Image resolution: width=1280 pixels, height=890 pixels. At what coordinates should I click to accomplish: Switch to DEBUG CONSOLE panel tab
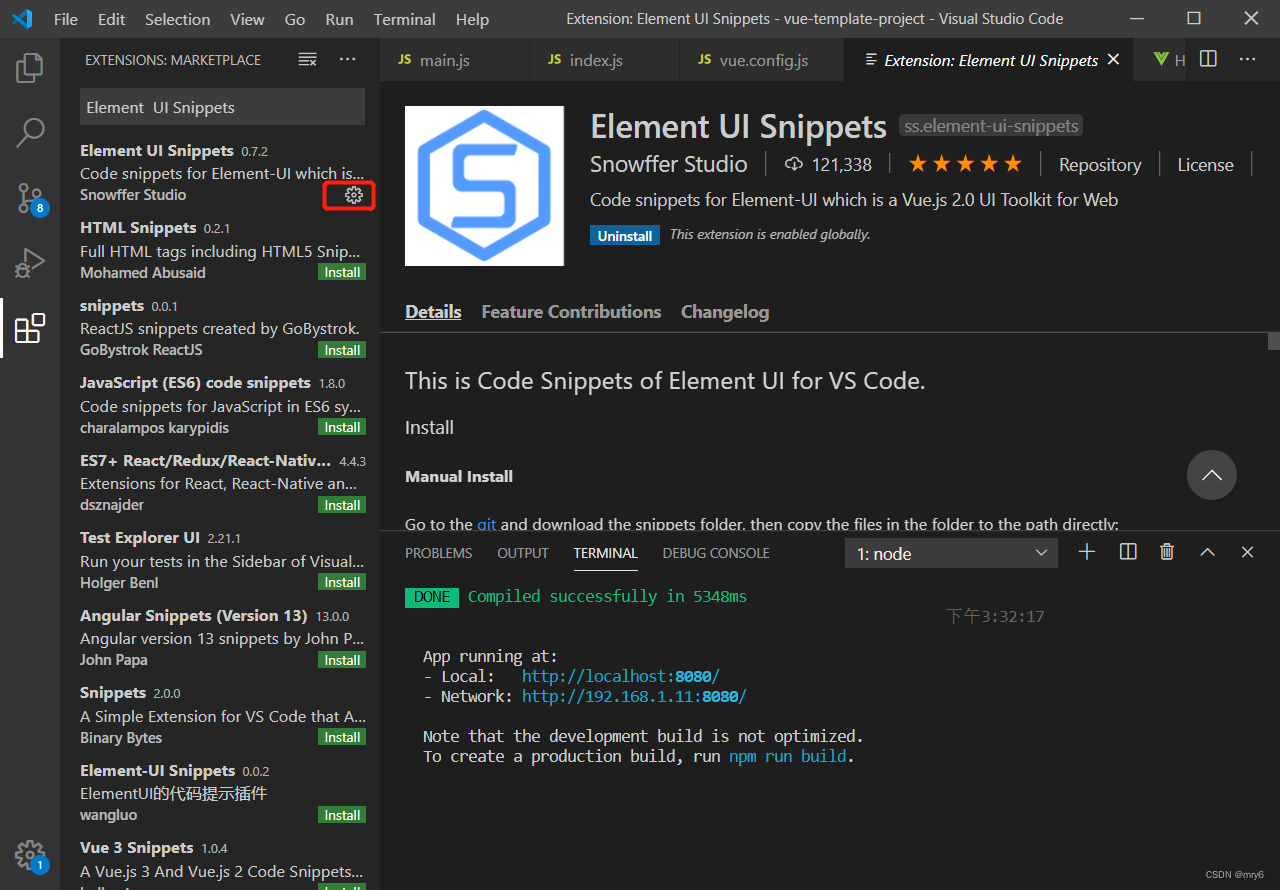[716, 553]
